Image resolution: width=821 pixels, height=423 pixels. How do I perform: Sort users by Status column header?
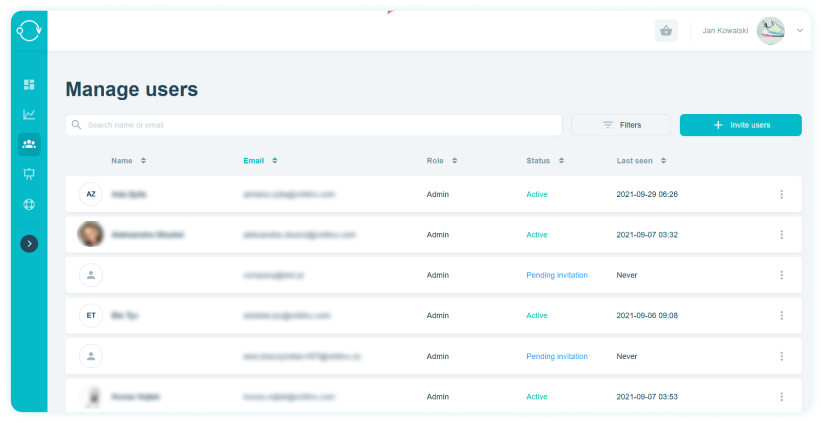point(545,161)
